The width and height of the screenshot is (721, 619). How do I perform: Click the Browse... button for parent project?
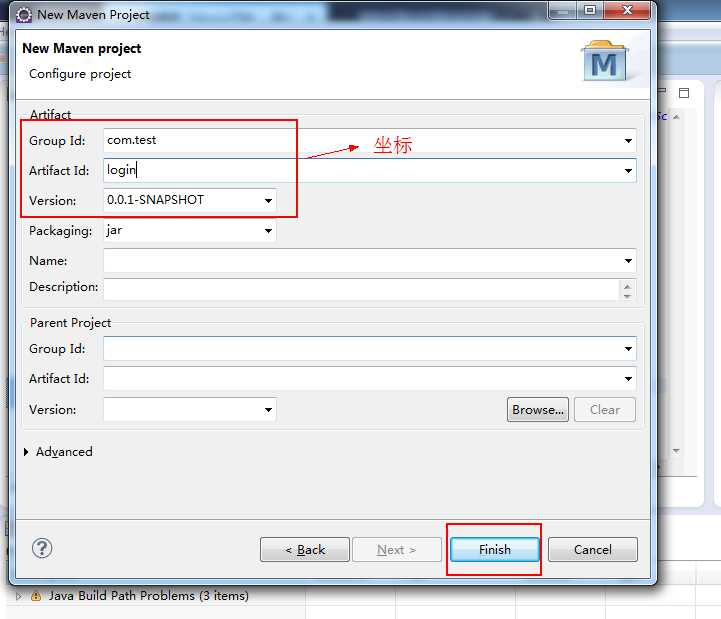(538, 409)
